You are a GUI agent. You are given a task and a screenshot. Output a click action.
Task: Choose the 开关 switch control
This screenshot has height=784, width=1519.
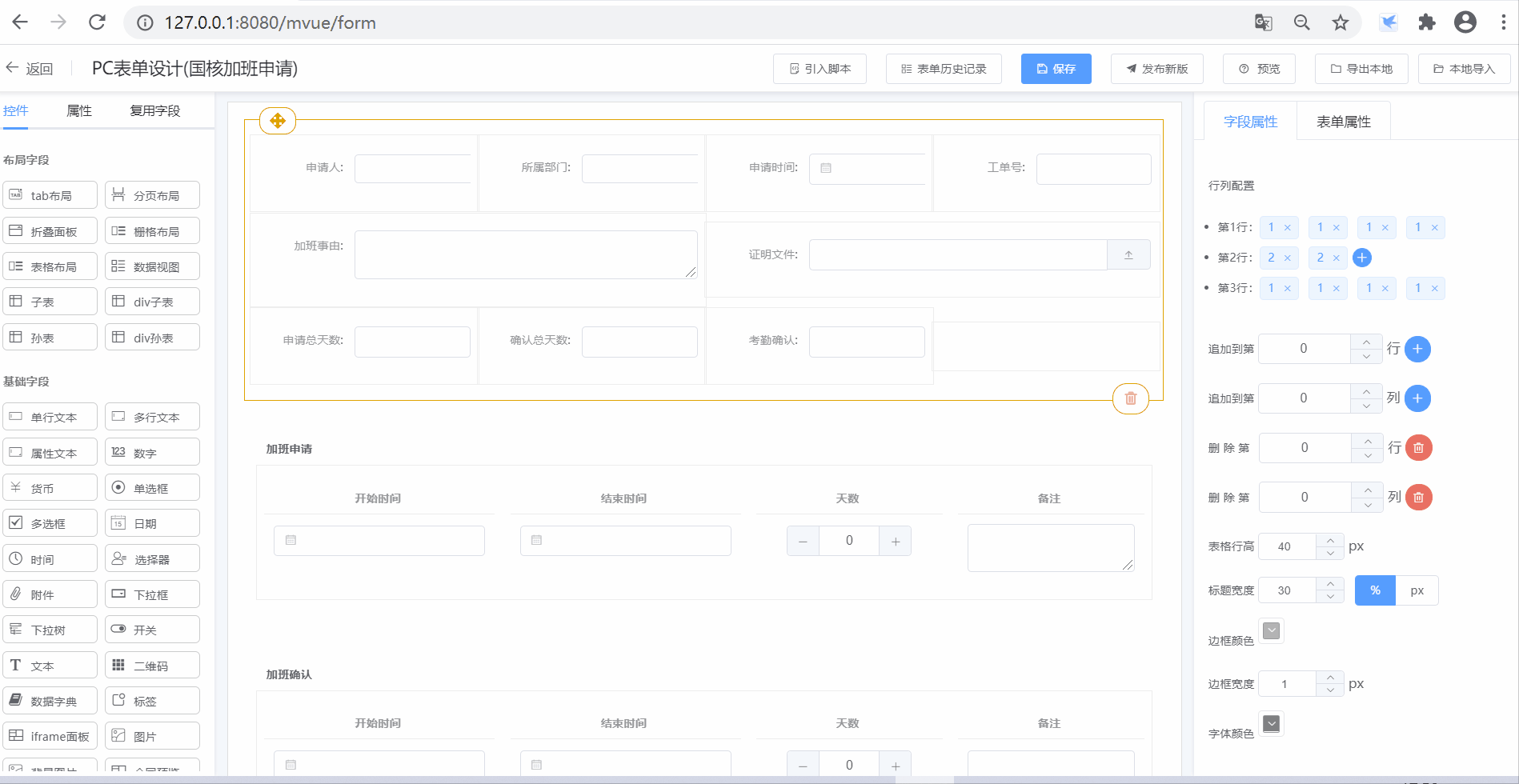click(x=152, y=630)
